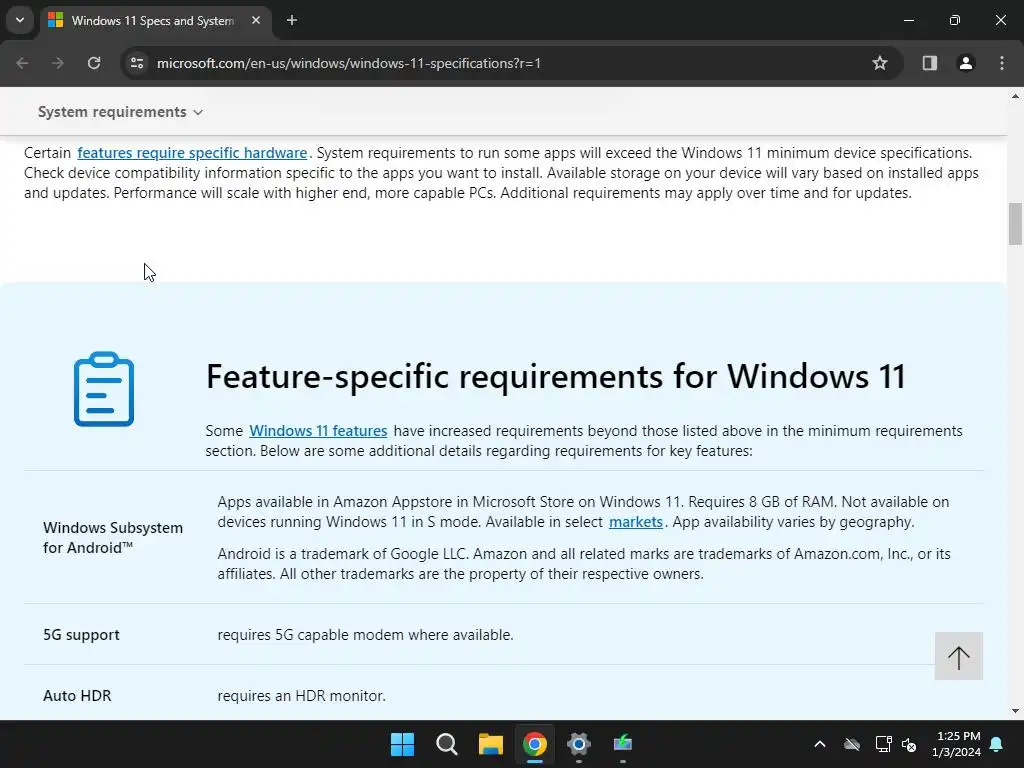Go back to the previous page
The height and width of the screenshot is (768, 1024).
pyautogui.click(x=22, y=63)
